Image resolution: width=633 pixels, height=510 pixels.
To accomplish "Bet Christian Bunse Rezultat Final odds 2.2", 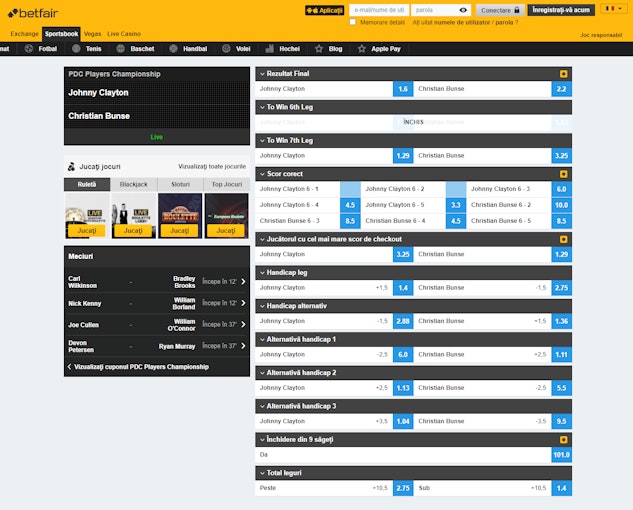I will point(562,89).
